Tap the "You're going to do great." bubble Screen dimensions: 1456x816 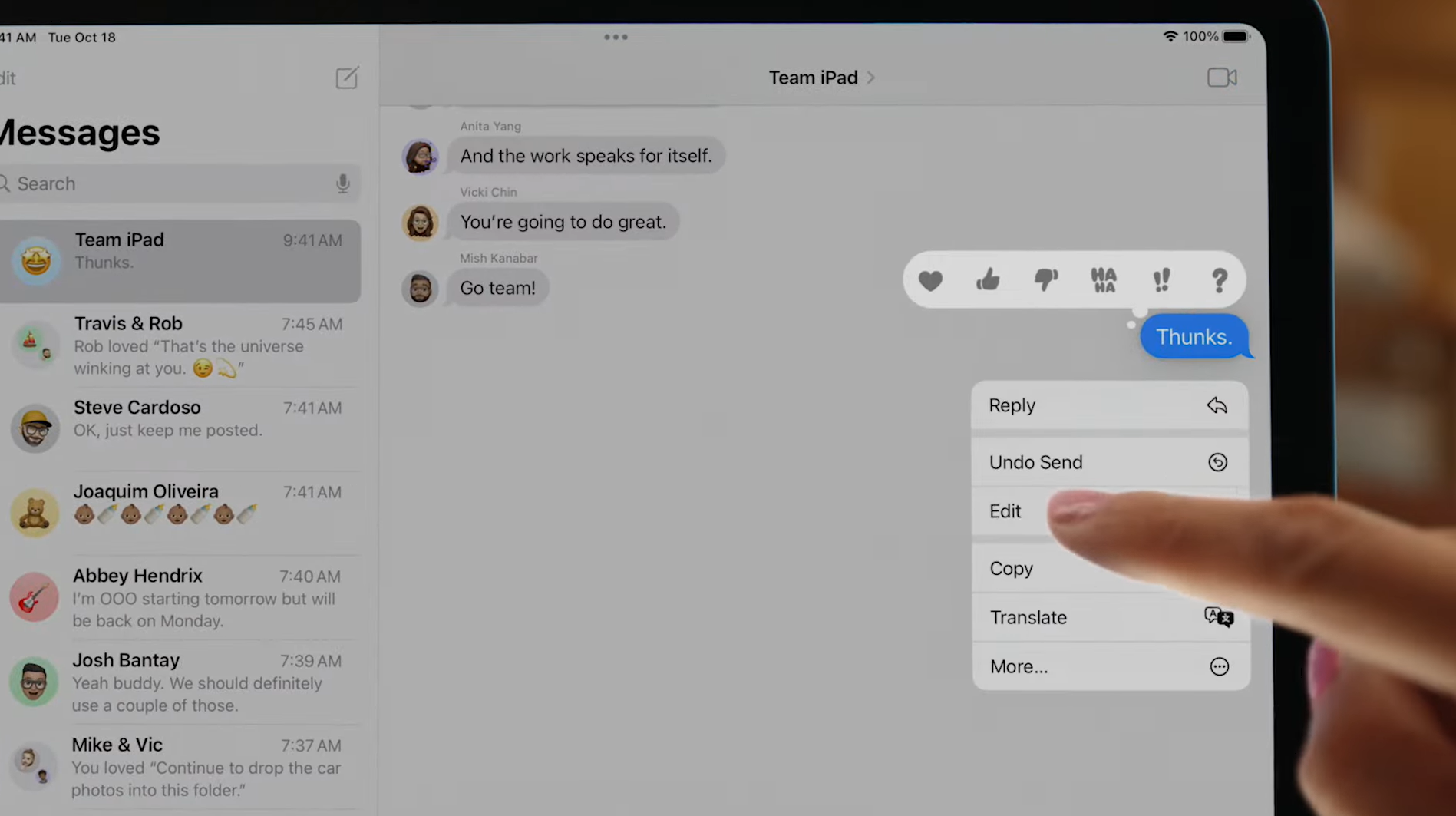[x=563, y=222]
